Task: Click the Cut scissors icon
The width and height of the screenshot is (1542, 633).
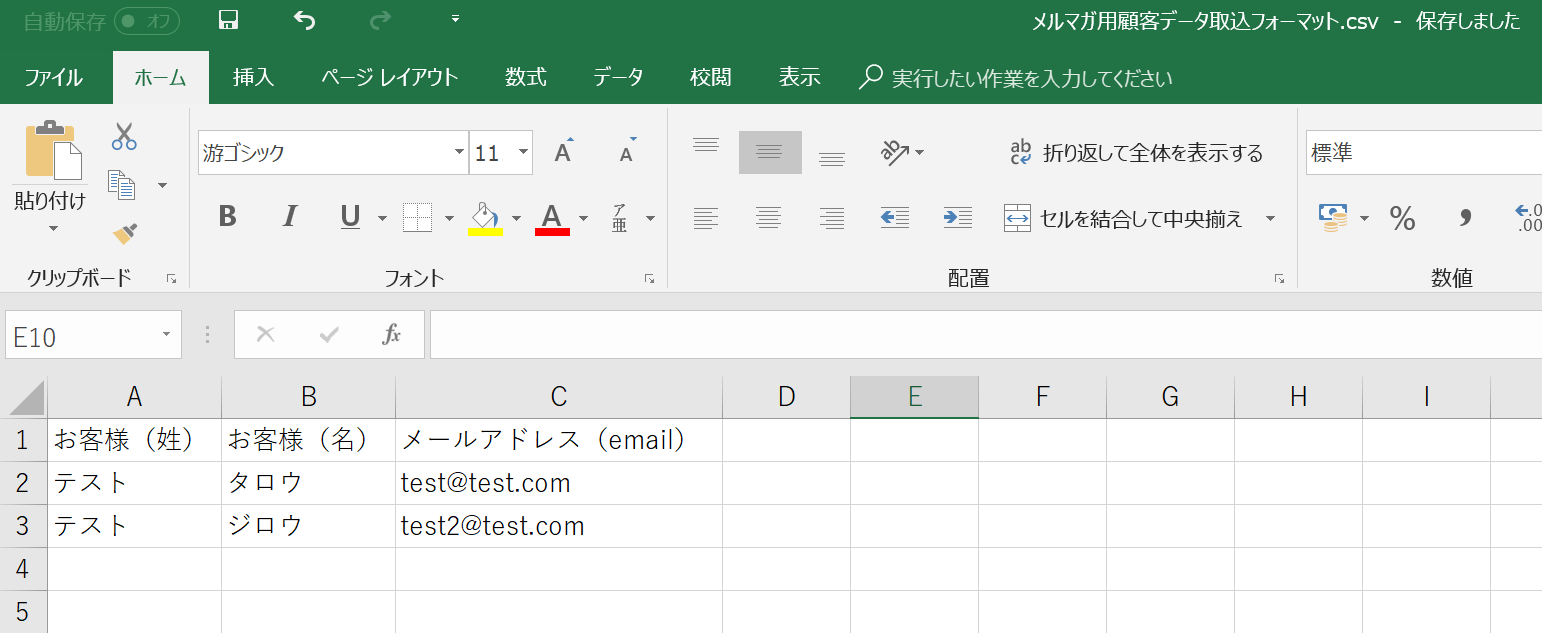Action: [x=124, y=137]
